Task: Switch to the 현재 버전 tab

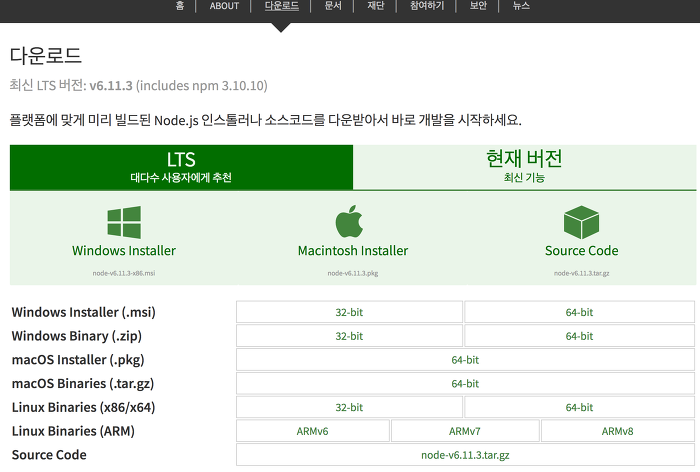Action: point(525,167)
